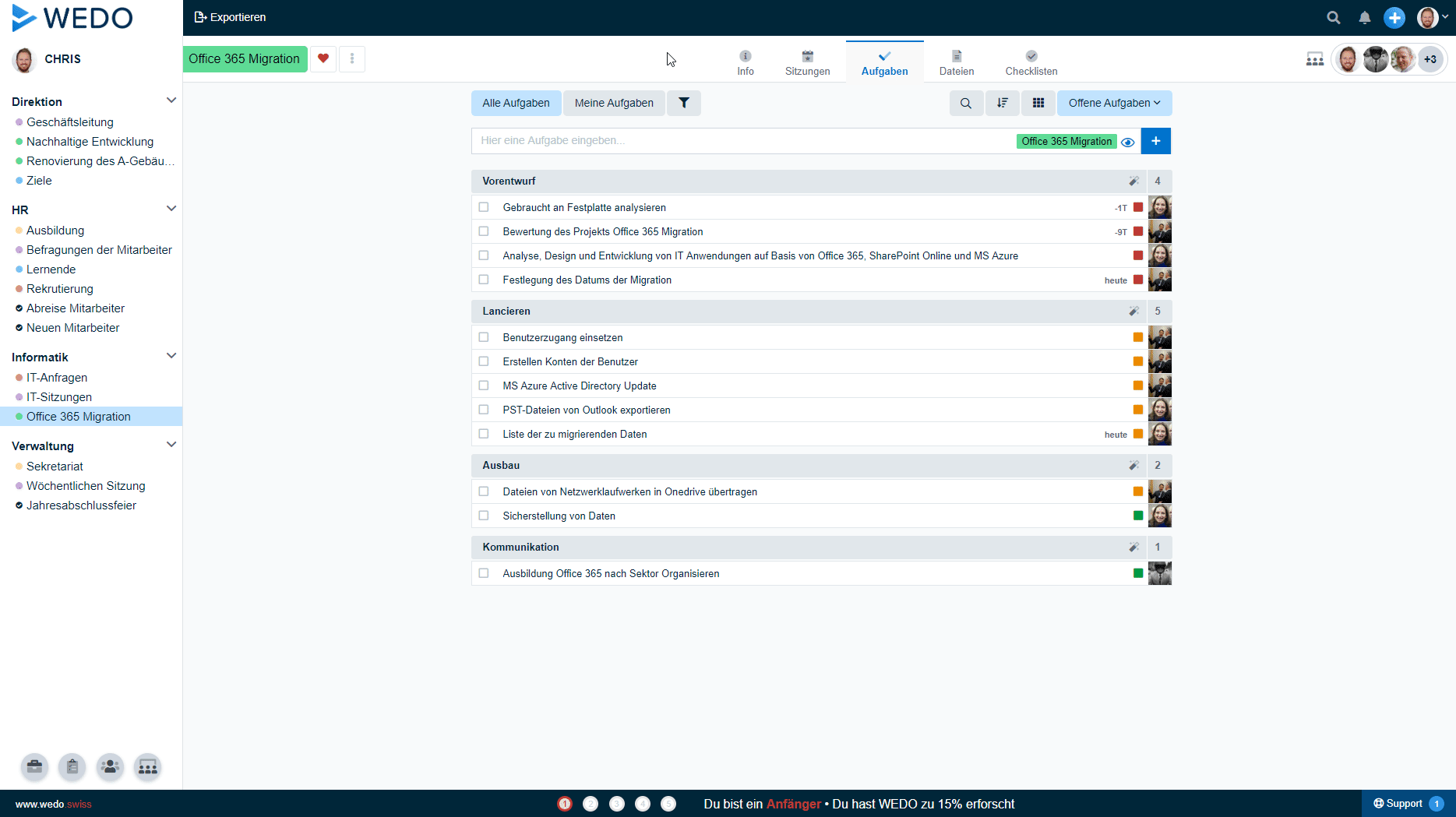Select the Aufgaben tab
This screenshot has width=1456, height=817.
884,62
